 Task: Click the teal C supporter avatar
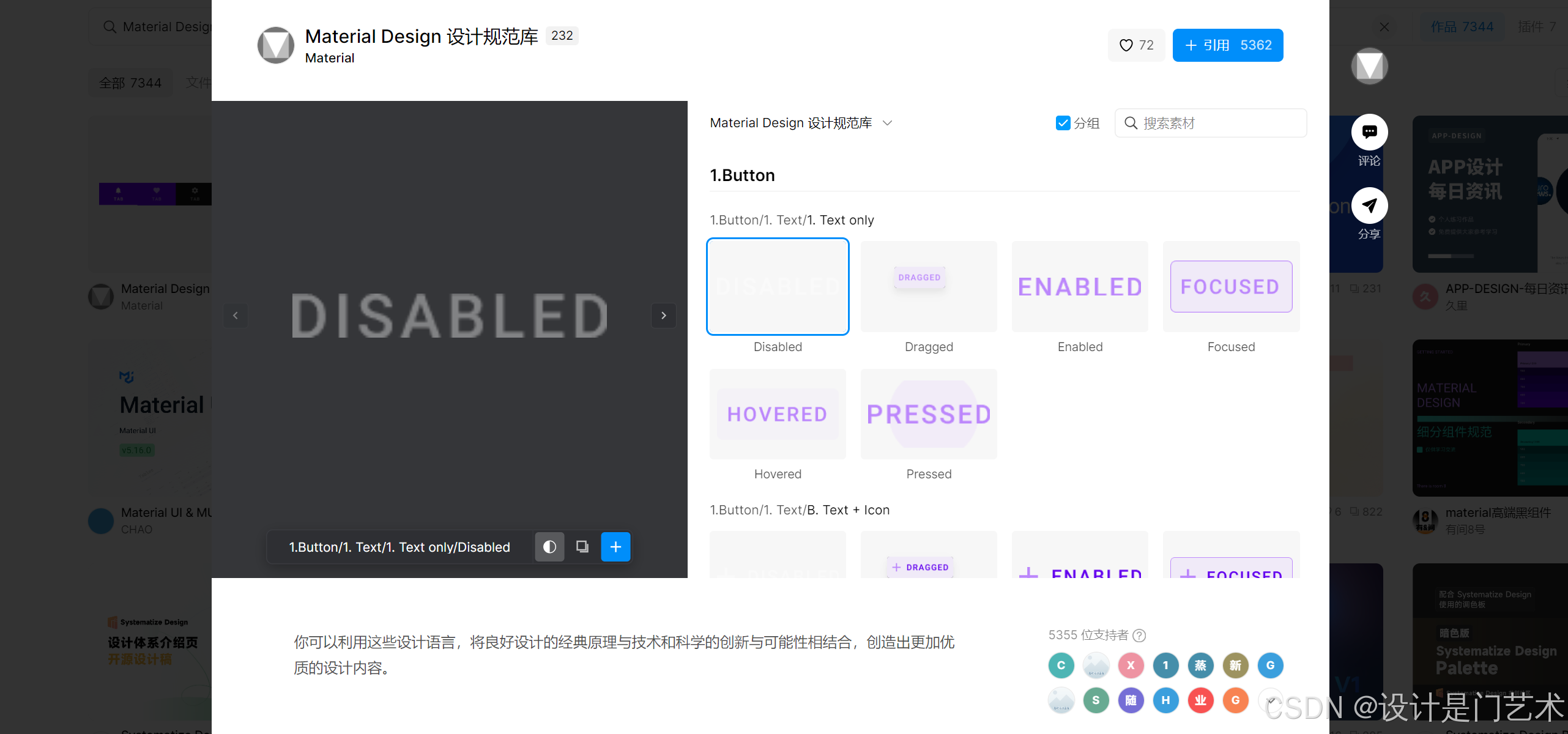1061,665
